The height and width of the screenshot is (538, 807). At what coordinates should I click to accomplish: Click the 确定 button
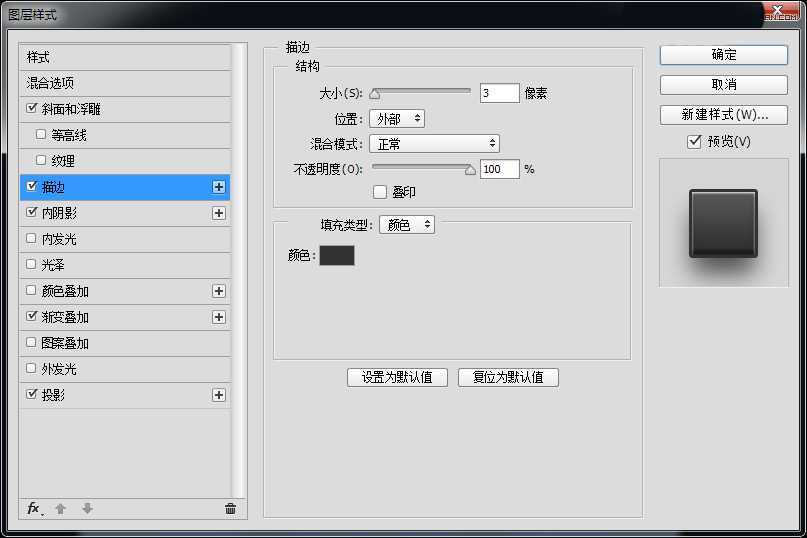723,55
